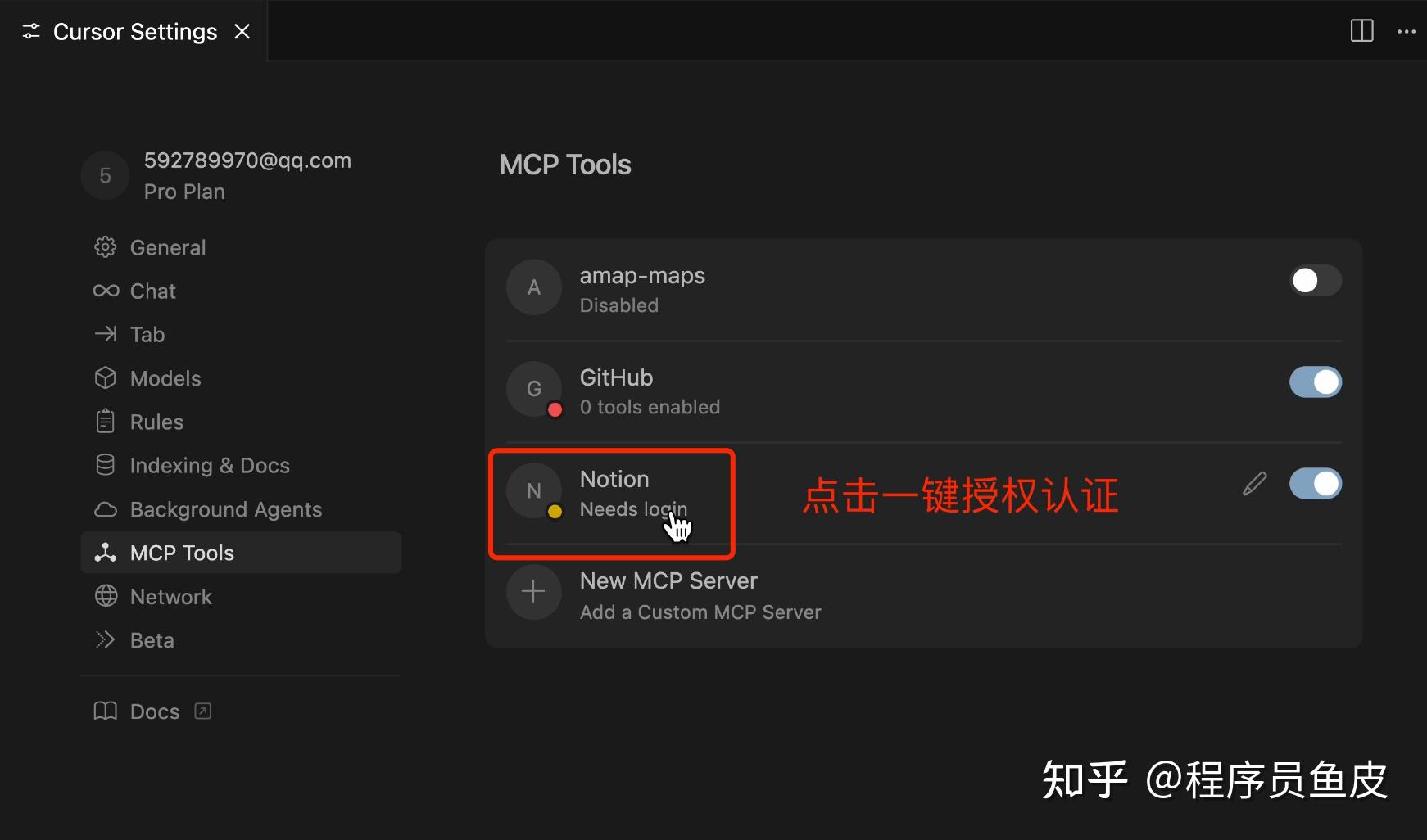Click the Notion avatar icon
Screen dimensions: 1427x840
tap(533, 490)
